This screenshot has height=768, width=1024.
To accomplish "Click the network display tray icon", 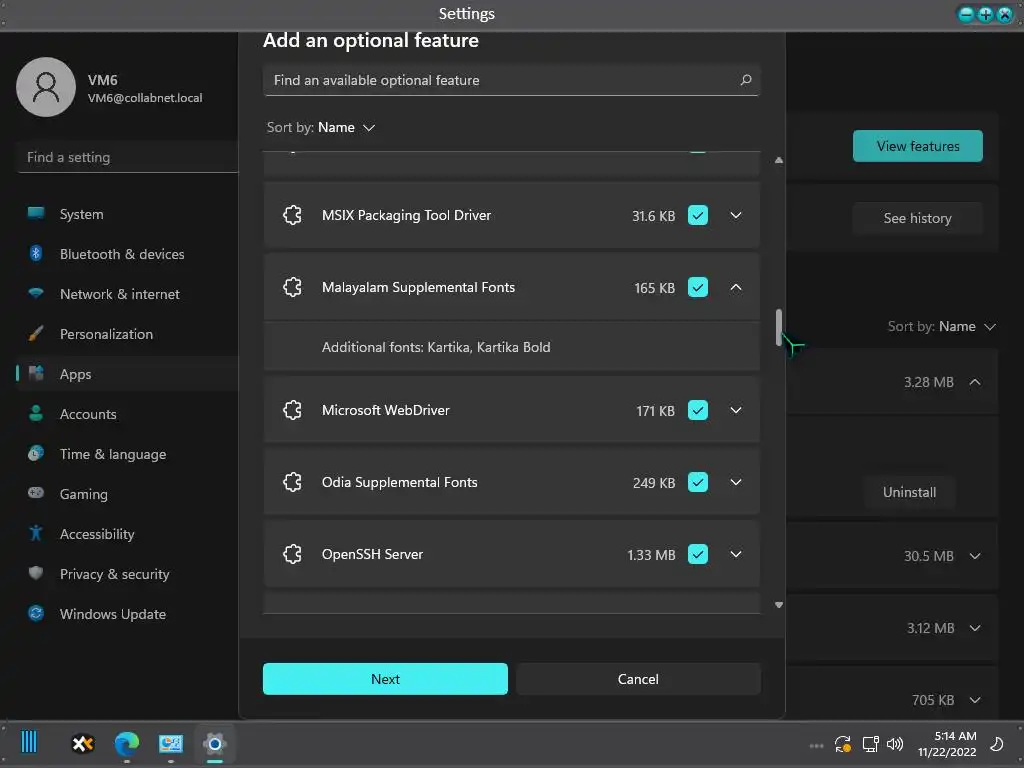I will 870,744.
